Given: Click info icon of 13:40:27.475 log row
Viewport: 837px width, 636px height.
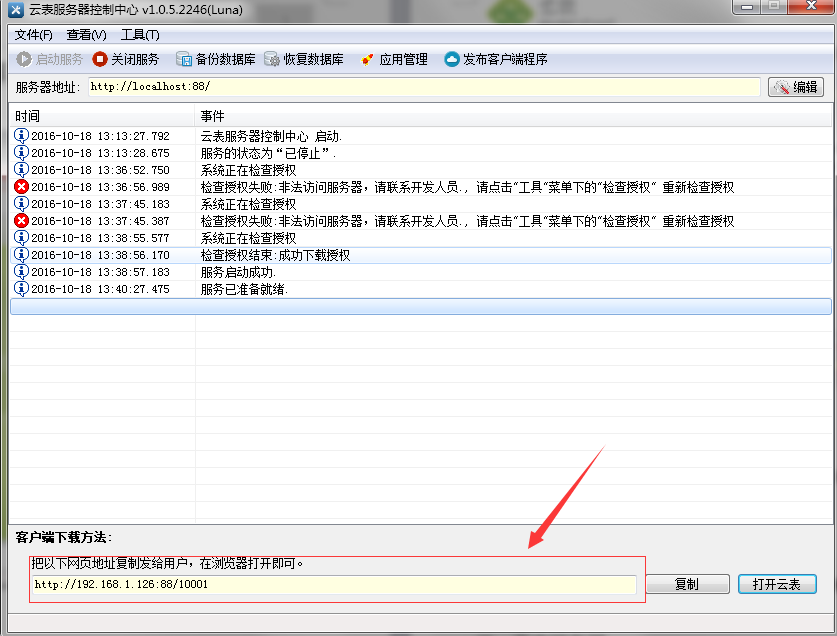Looking at the screenshot, I should (21, 289).
